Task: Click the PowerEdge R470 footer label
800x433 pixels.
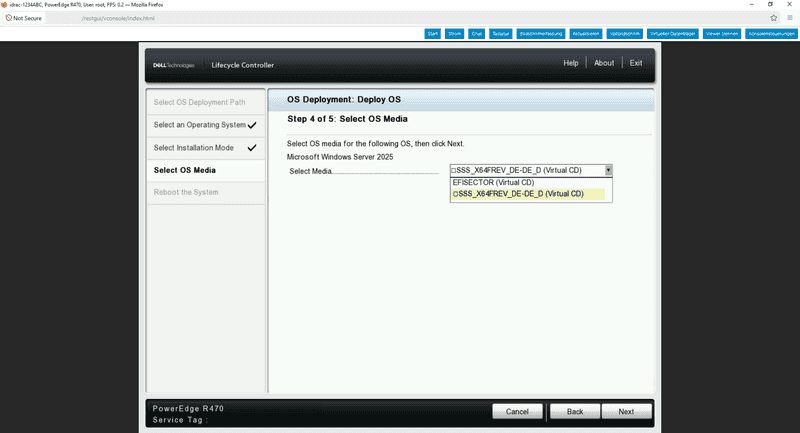Action: pyautogui.click(x=188, y=409)
